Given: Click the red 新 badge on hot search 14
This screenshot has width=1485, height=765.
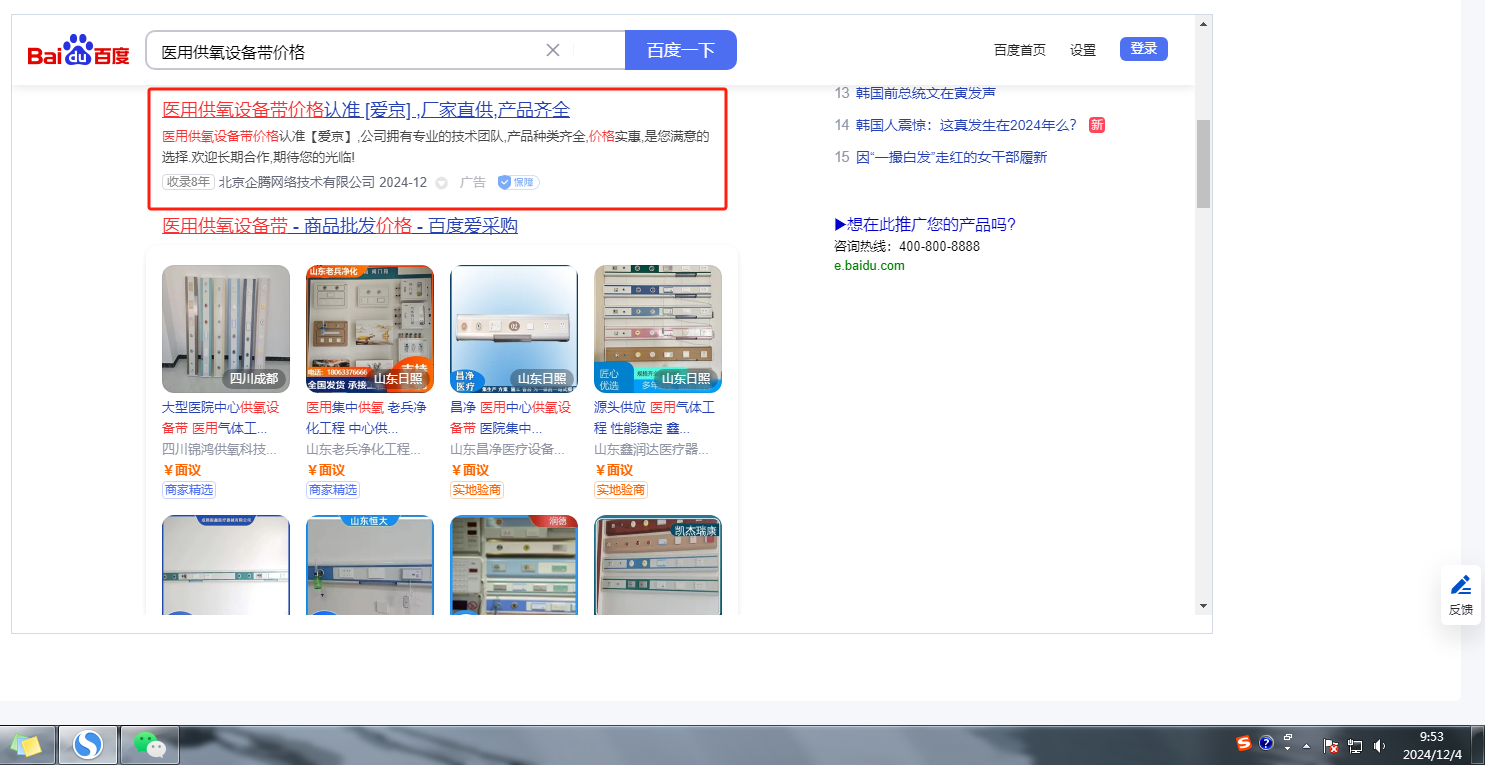Looking at the screenshot, I should coord(1097,125).
